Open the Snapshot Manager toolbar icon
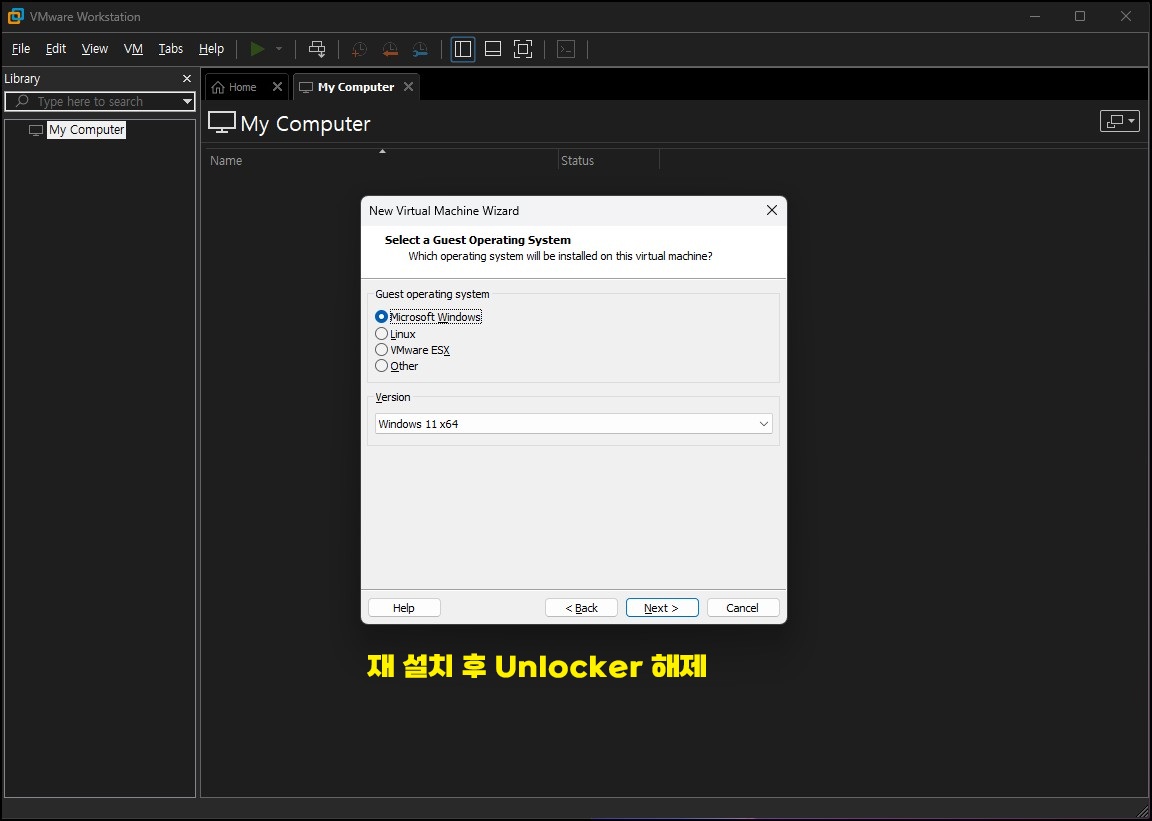Viewport: 1152px width, 821px height. [420, 49]
